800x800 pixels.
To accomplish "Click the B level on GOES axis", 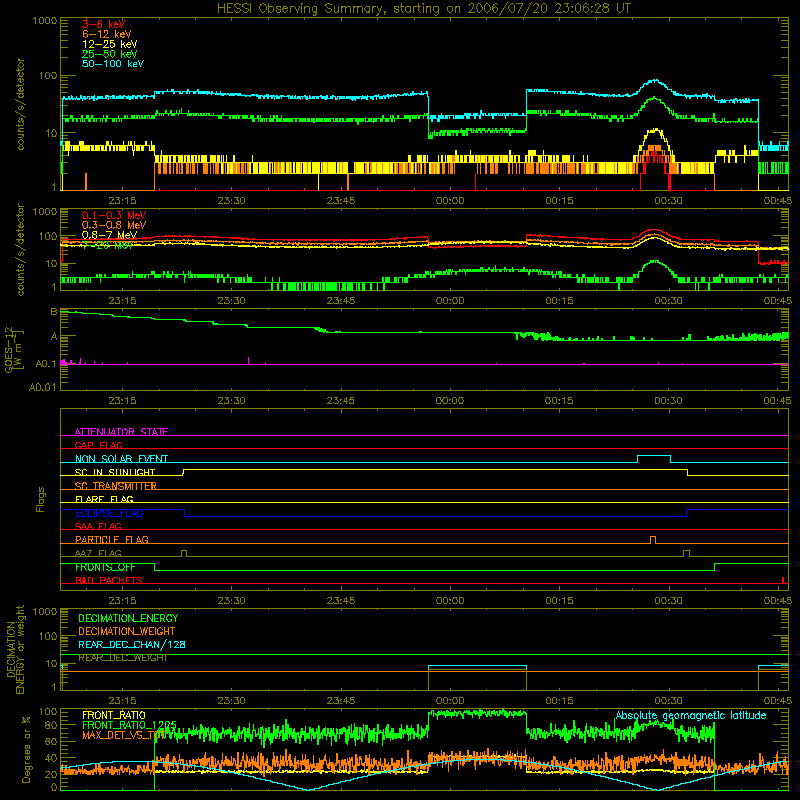I will (x=54, y=312).
